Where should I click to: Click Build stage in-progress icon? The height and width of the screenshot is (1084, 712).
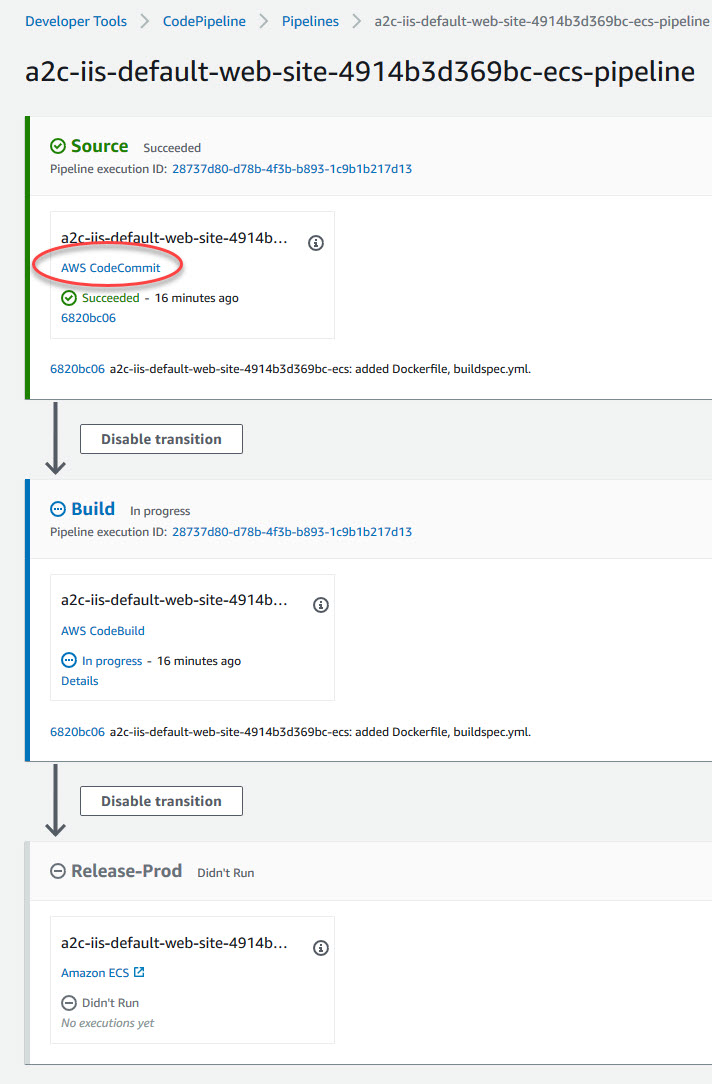[x=58, y=509]
